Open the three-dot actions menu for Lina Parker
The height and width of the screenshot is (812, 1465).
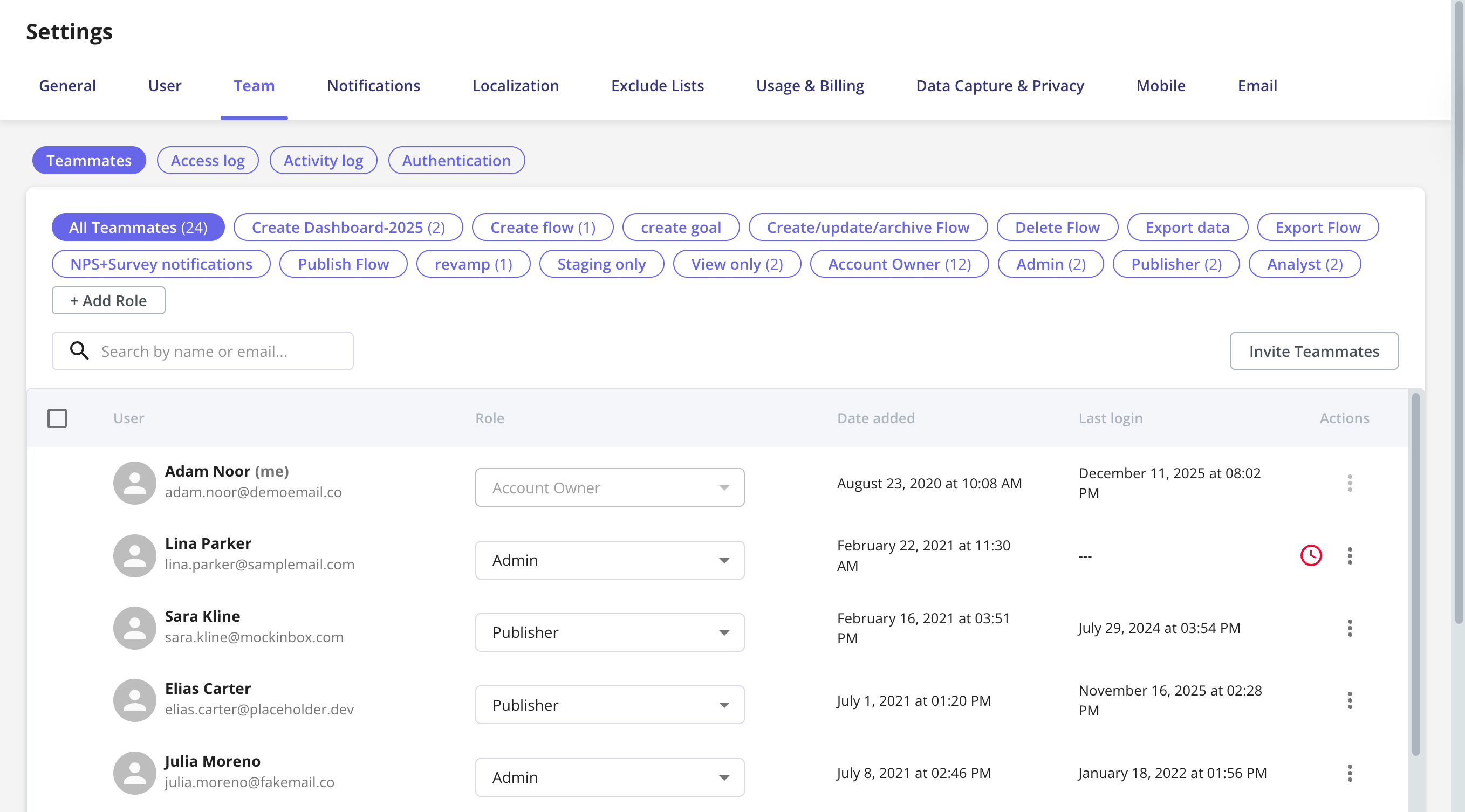point(1350,555)
